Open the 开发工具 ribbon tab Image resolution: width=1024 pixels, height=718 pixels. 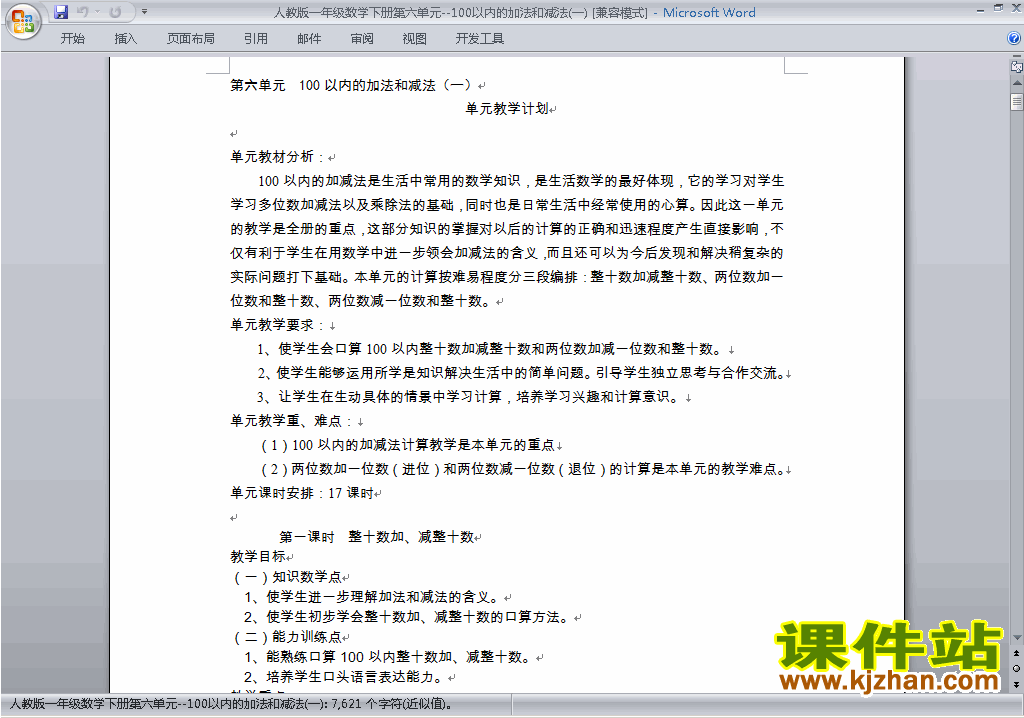(x=479, y=39)
